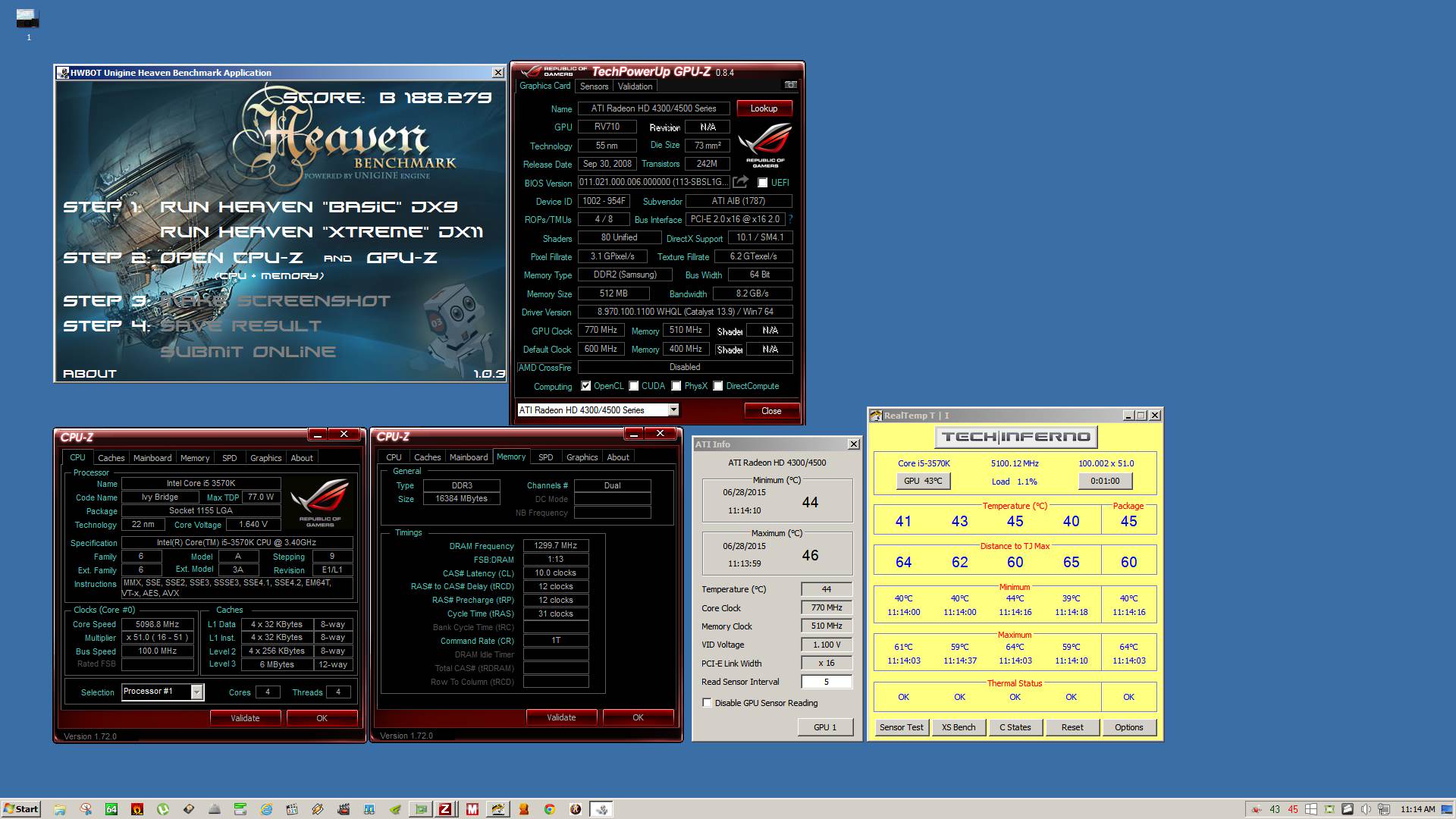Screen dimensions: 1456x819
Task: Click the film clapperboard taskbar icon
Action: [x=344, y=809]
